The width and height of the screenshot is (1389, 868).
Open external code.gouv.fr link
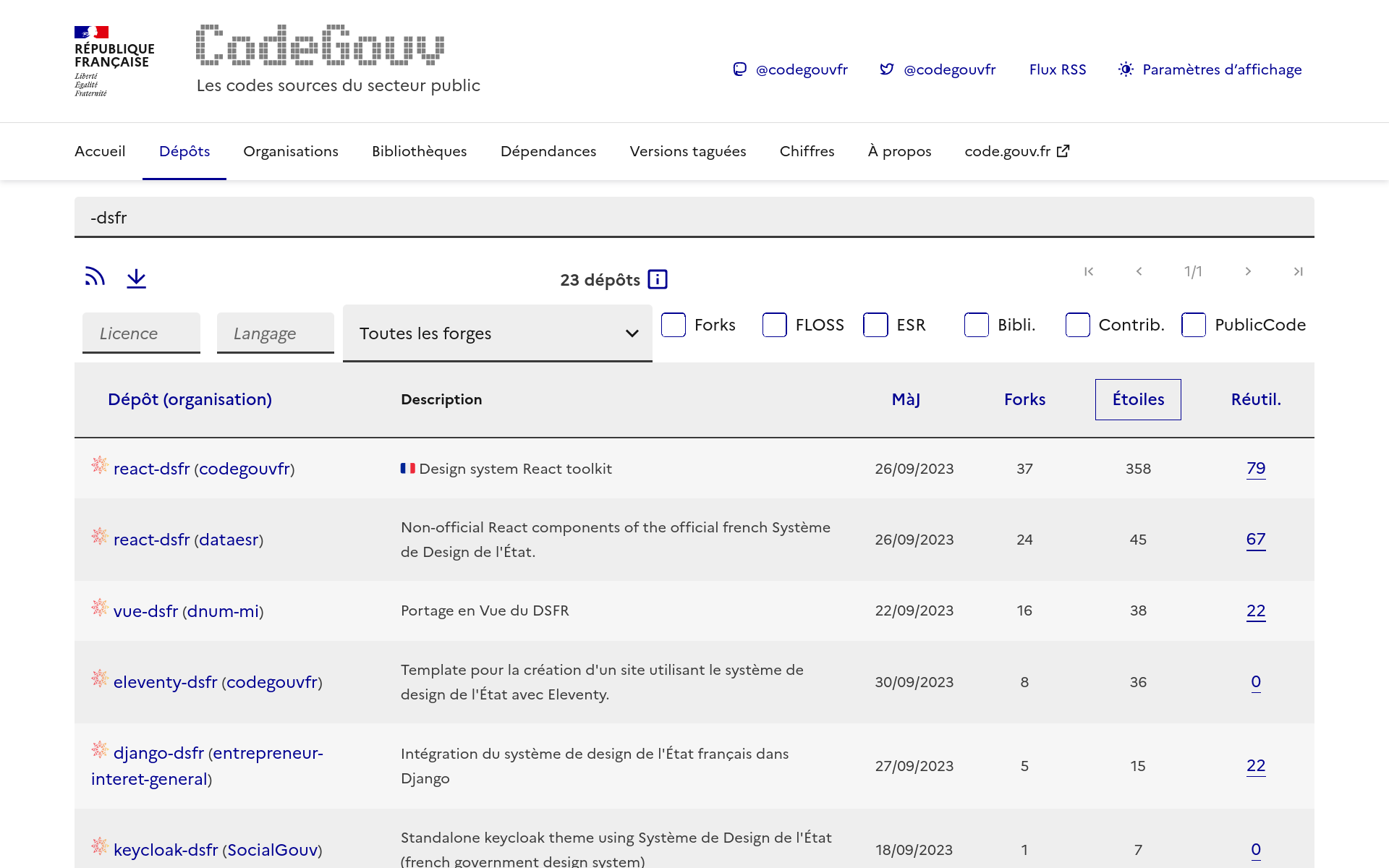point(1017,151)
